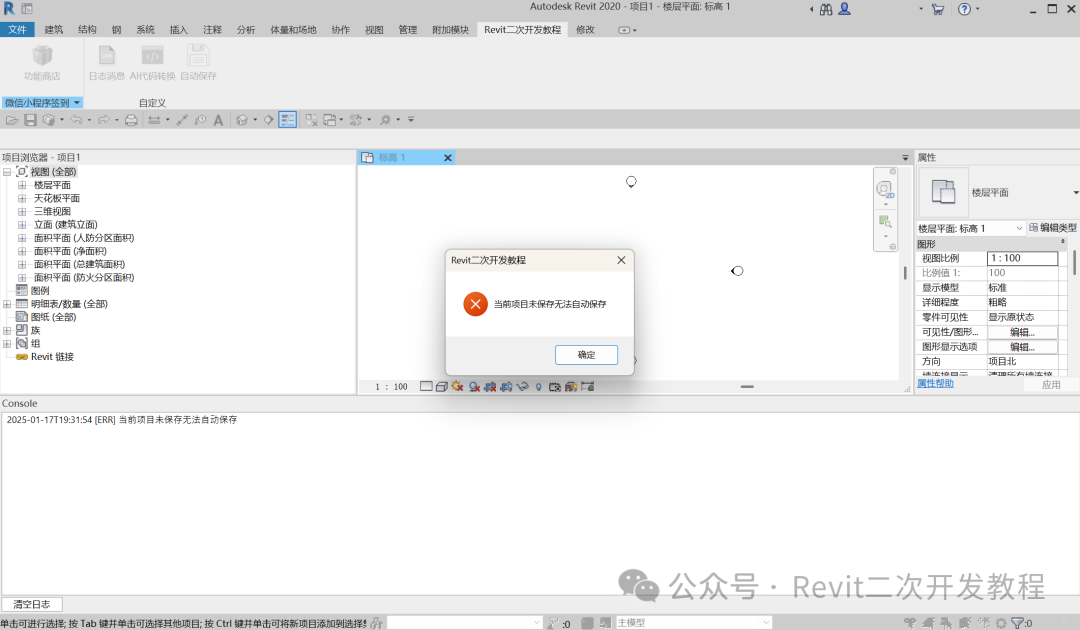Open the 属性帮助 link
The image size is (1080, 630).
935,384
